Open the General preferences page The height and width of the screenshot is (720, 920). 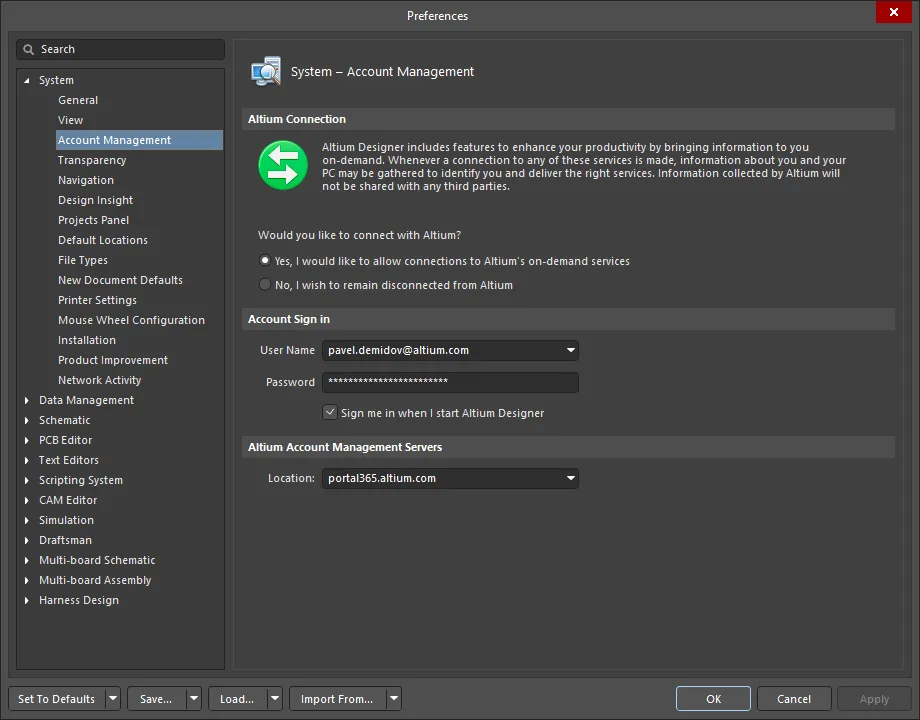point(78,100)
